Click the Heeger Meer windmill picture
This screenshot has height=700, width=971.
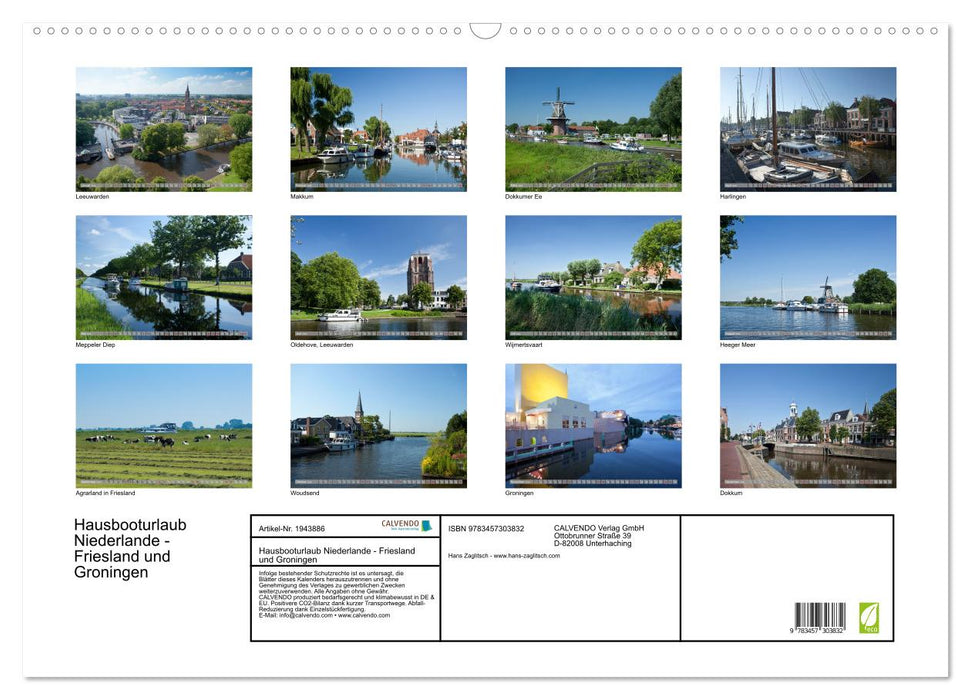[x=808, y=276]
